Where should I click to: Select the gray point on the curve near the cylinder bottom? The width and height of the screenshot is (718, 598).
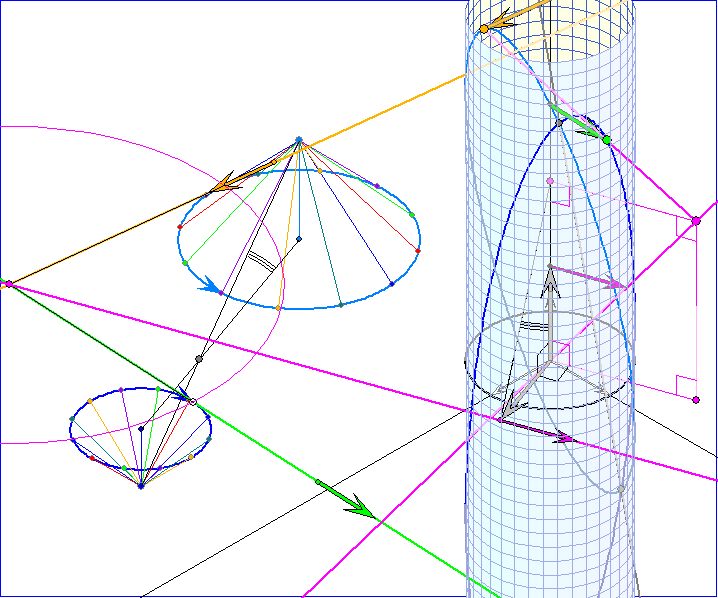pos(621,489)
